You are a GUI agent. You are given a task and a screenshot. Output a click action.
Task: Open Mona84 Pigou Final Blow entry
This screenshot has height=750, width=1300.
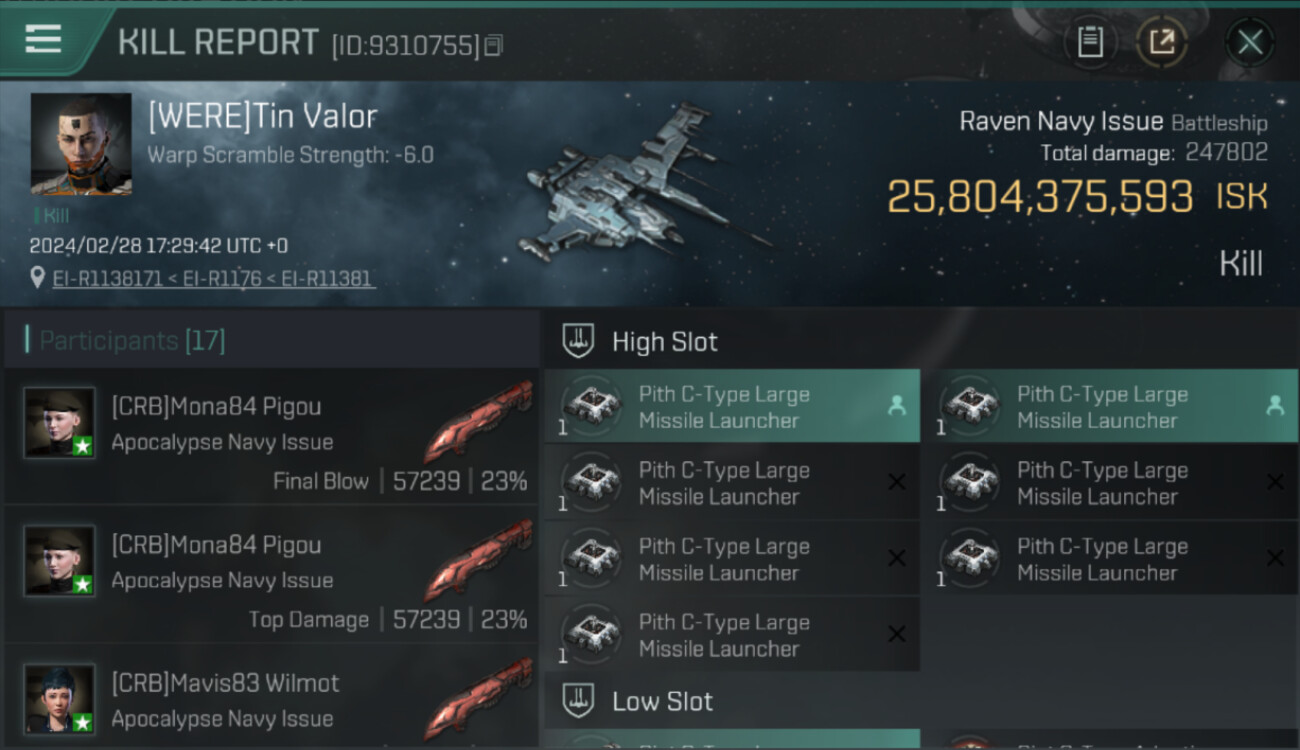click(271, 437)
